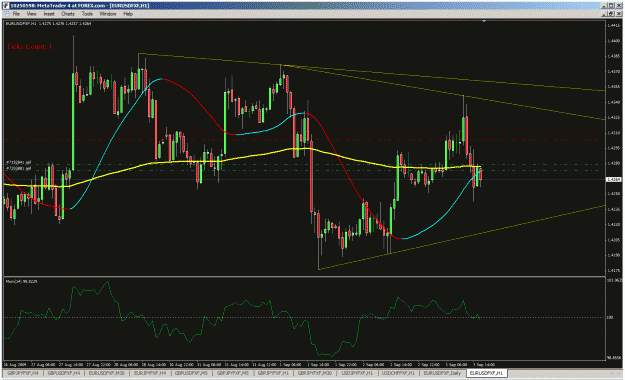Image resolution: width=625 pixels, height=380 pixels.
Task: Click the current price tag on the price axis
Action: [x=613, y=179]
